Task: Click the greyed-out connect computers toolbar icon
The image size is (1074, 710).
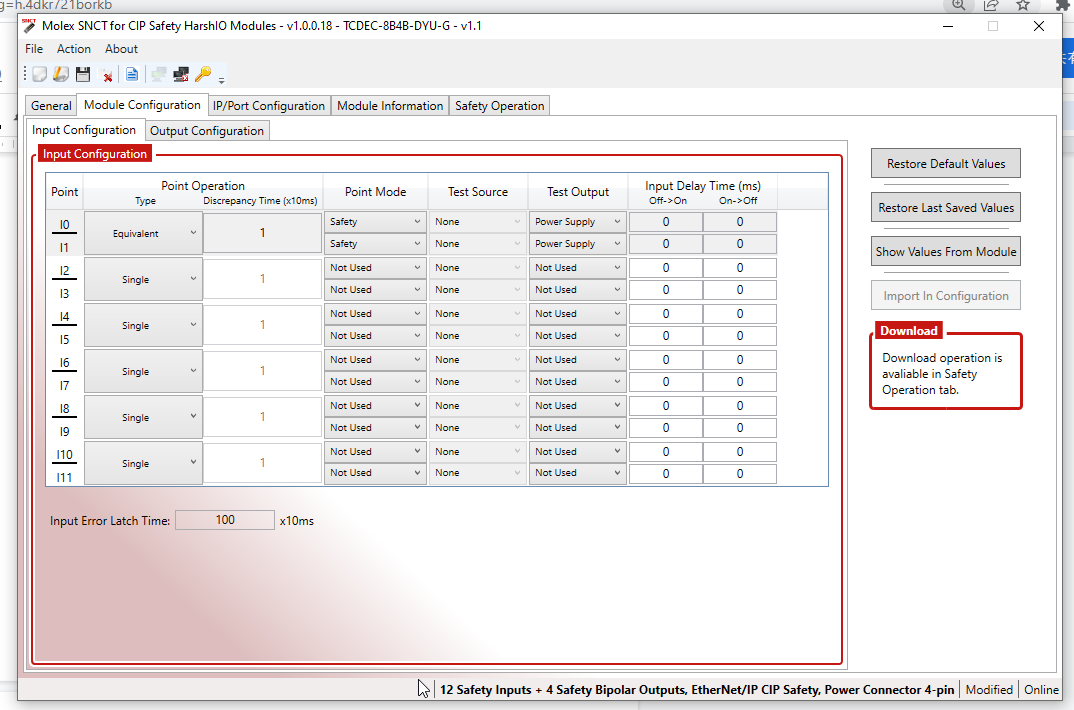Action: (x=159, y=75)
